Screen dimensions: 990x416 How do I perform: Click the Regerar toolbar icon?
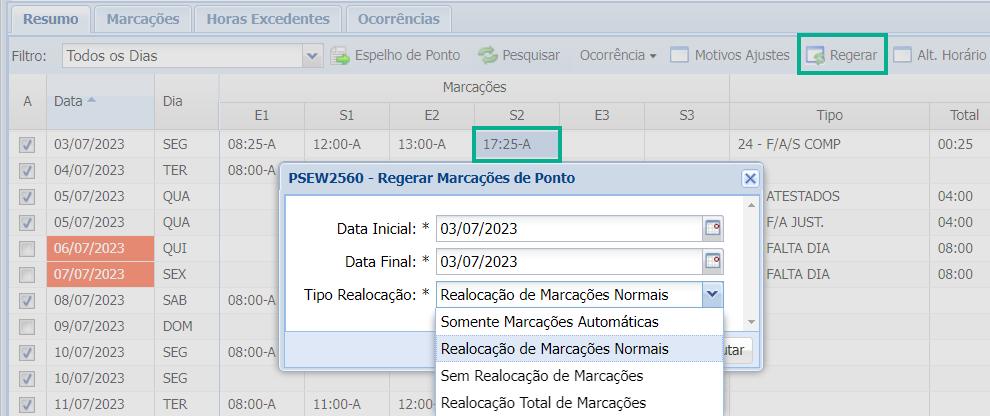(815, 56)
